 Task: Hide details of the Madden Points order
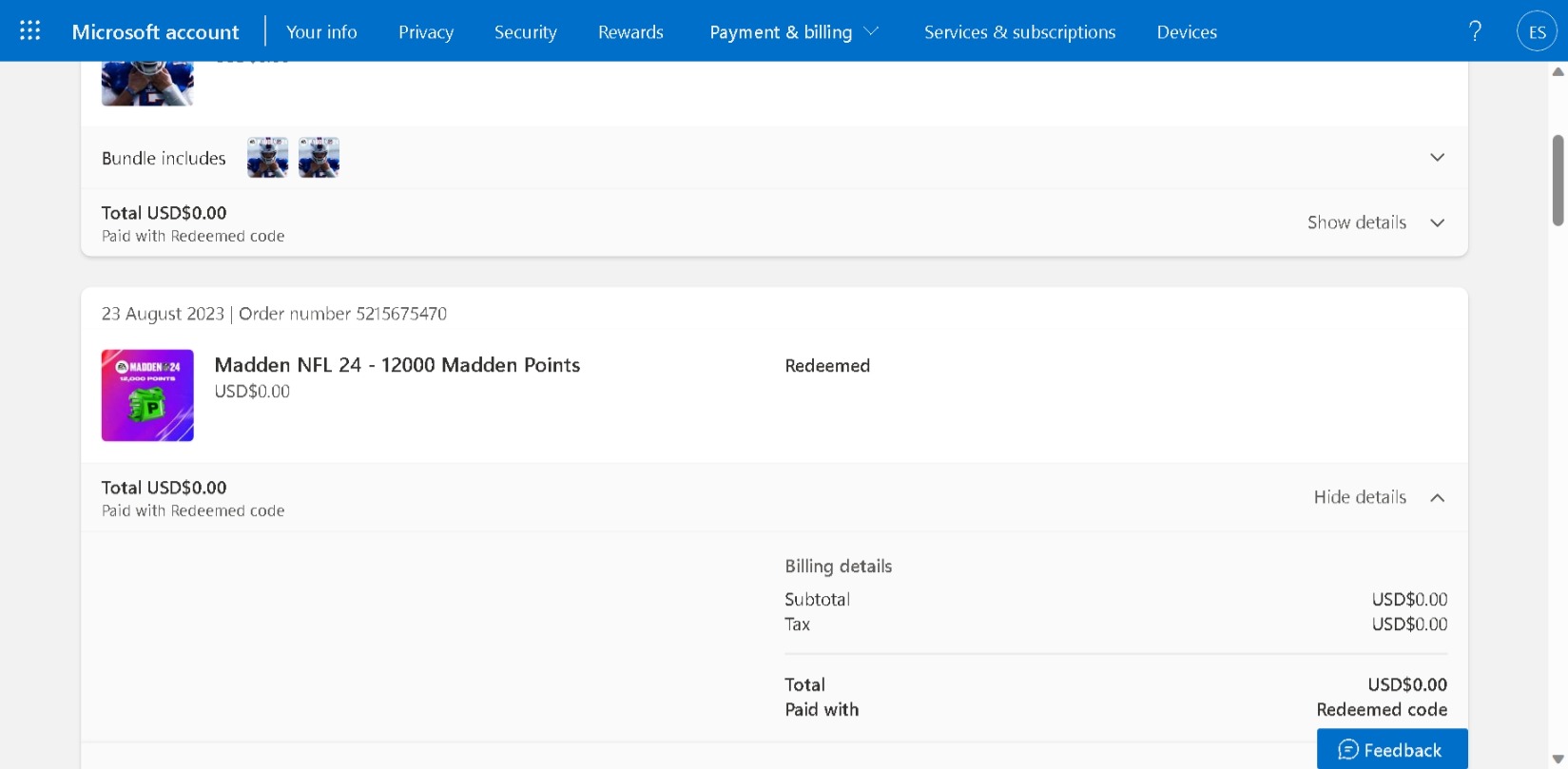[x=1379, y=497]
